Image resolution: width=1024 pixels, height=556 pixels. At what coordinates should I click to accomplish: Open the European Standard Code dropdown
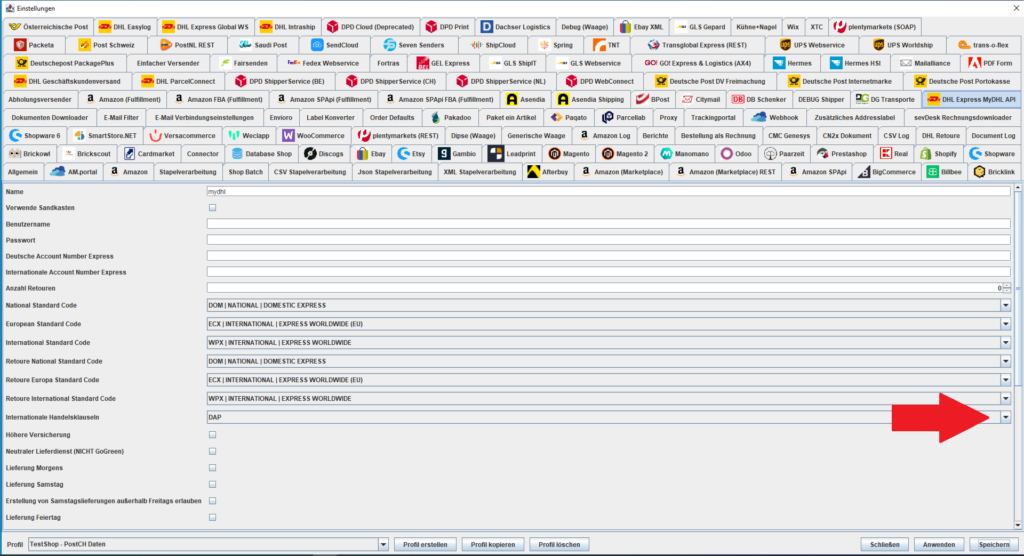(1005, 324)
